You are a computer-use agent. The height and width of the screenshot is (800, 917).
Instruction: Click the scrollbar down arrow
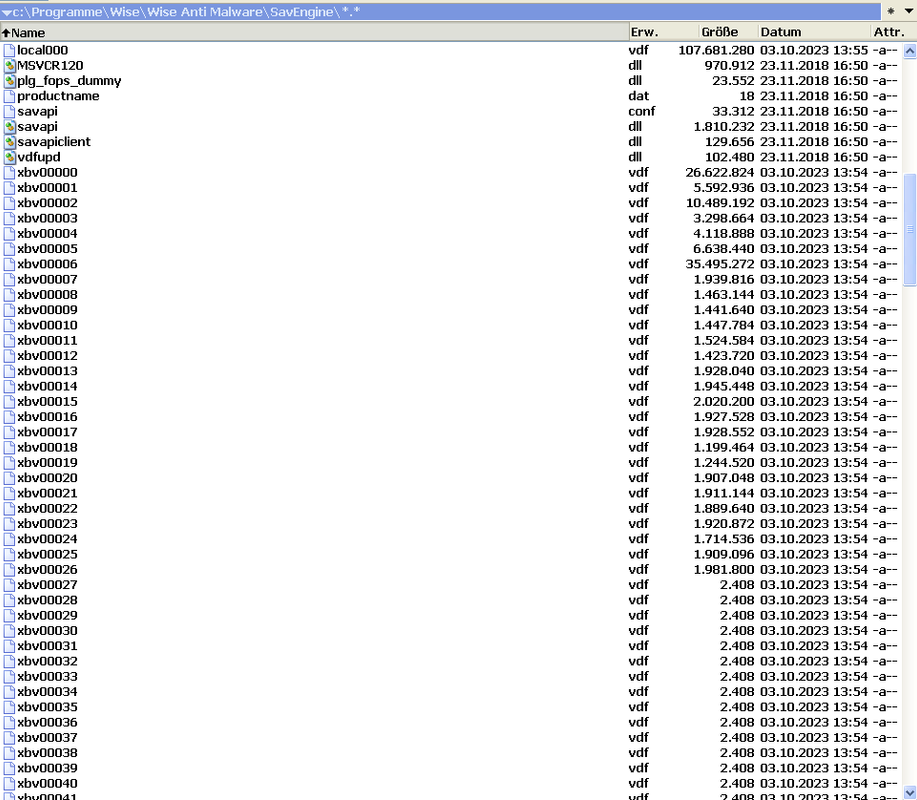[909, 792]
